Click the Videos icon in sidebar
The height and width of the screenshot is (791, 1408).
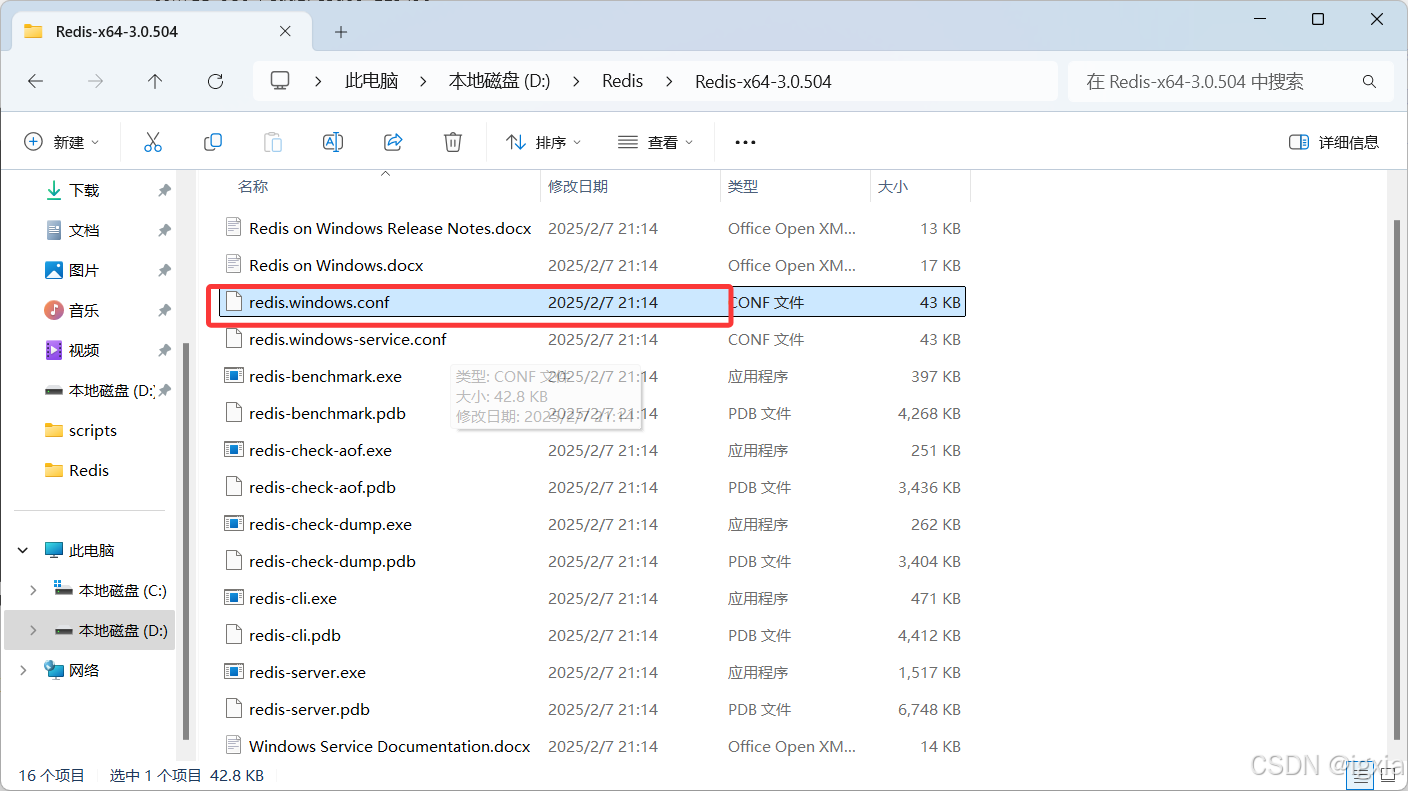tap(54, 350)
